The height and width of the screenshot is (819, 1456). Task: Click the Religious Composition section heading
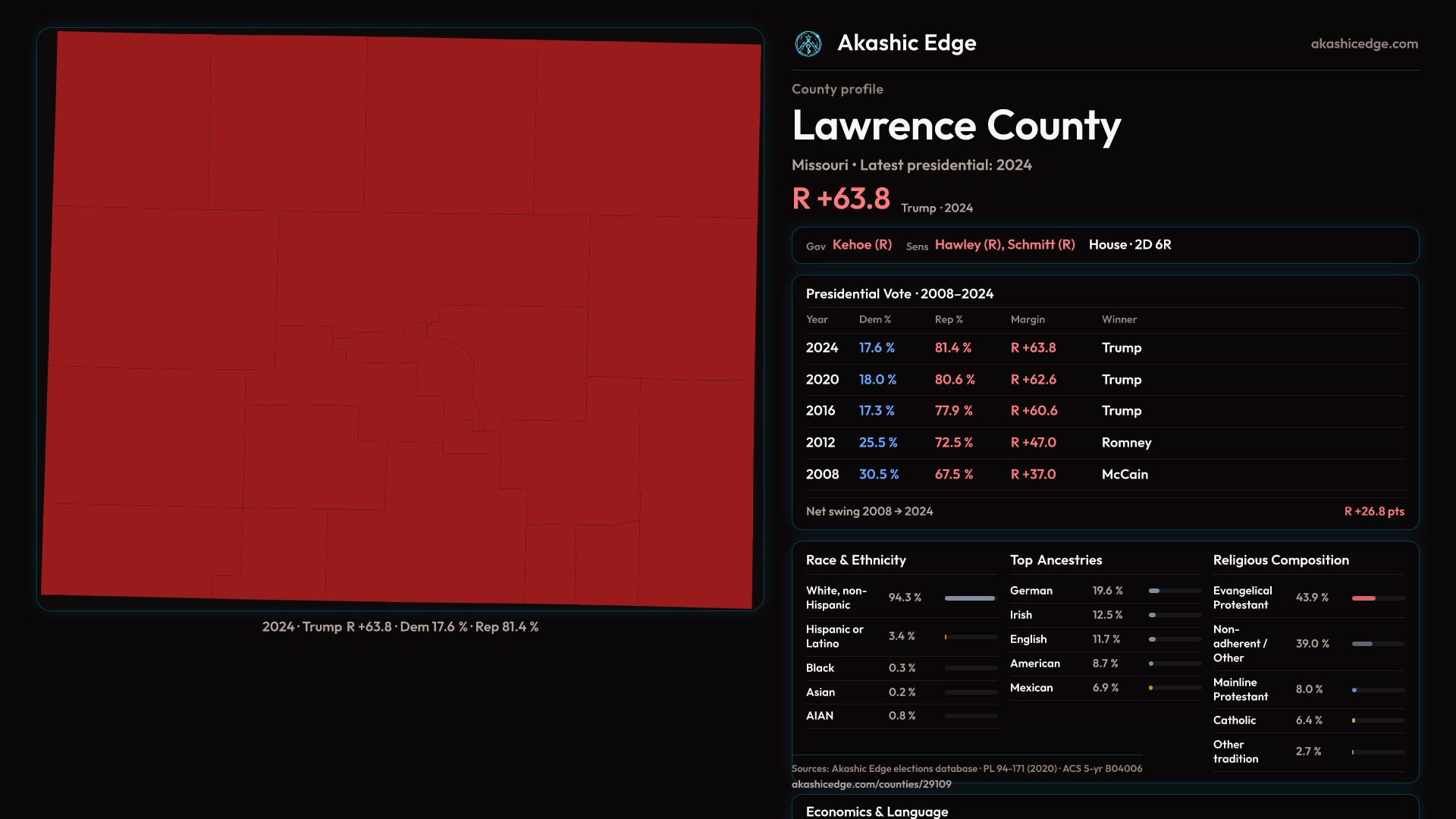tap(1280, 560)
